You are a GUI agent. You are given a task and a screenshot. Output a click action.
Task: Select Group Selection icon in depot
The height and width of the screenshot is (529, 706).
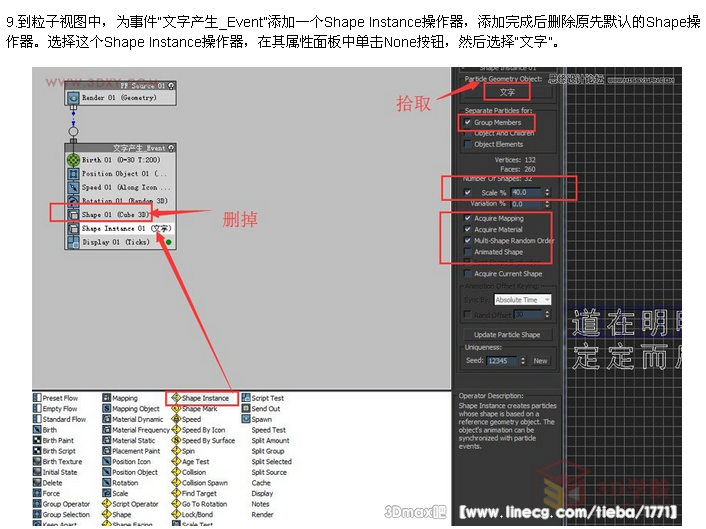pyautogui.click(x=37, y=514)
